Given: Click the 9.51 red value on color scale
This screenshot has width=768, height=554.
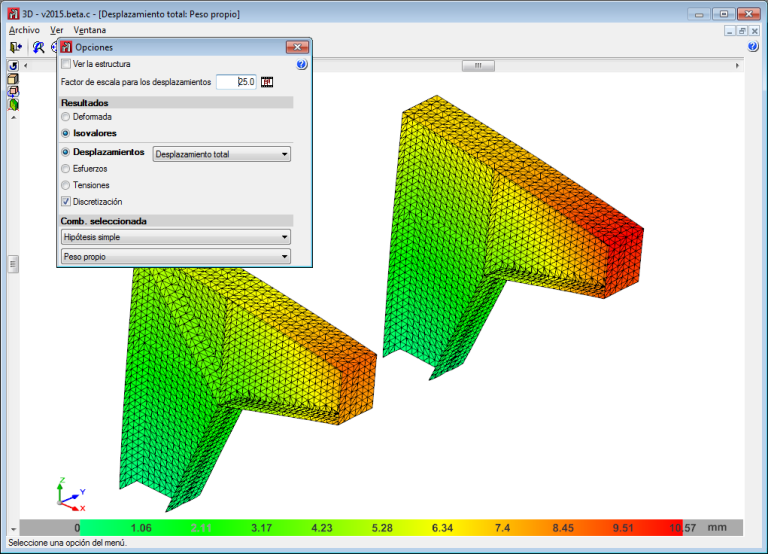Looking at the screenshot, I should pyautogui.click(x=623, y=528).
